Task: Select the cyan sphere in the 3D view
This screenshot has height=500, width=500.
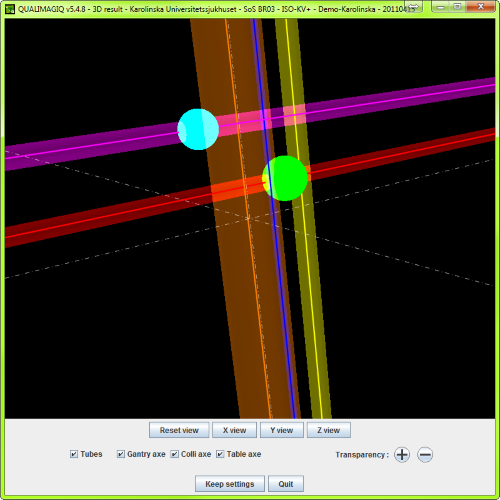Action: pyautogui.click(x=198, y=129)
